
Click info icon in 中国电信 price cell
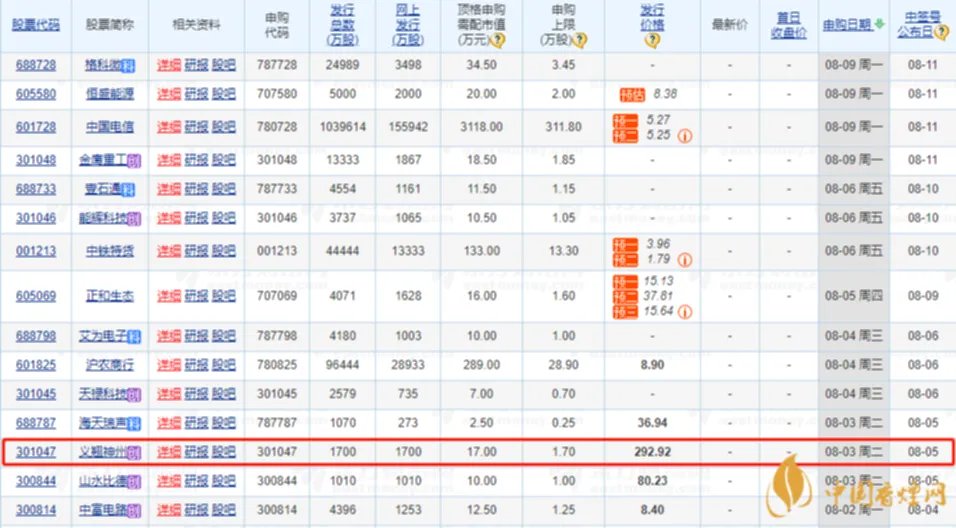pos(685,136)
